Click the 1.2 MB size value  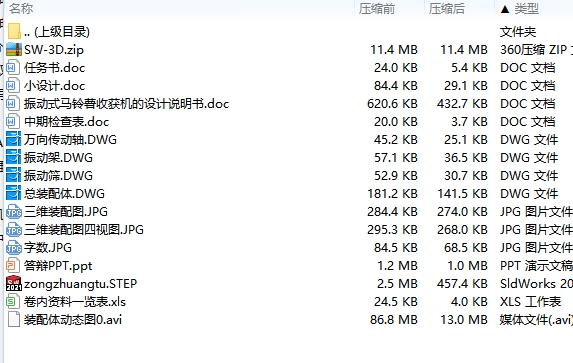tap(397, 266)
